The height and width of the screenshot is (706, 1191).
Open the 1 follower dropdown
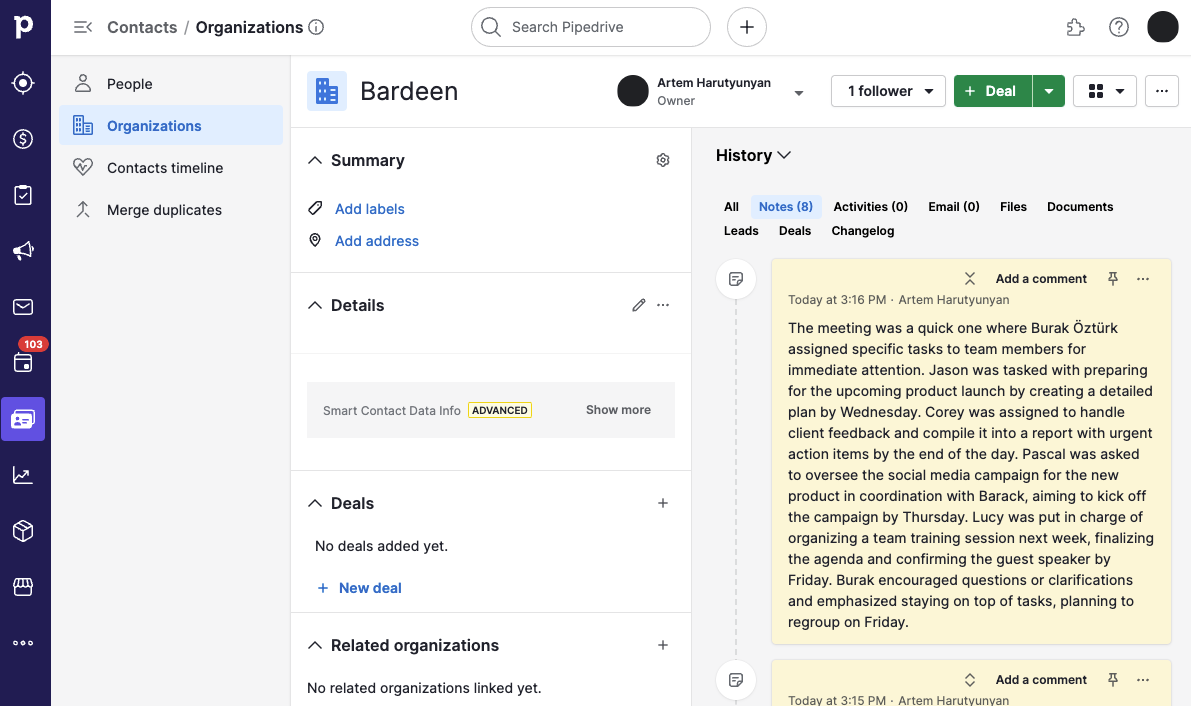click(888, 91)
